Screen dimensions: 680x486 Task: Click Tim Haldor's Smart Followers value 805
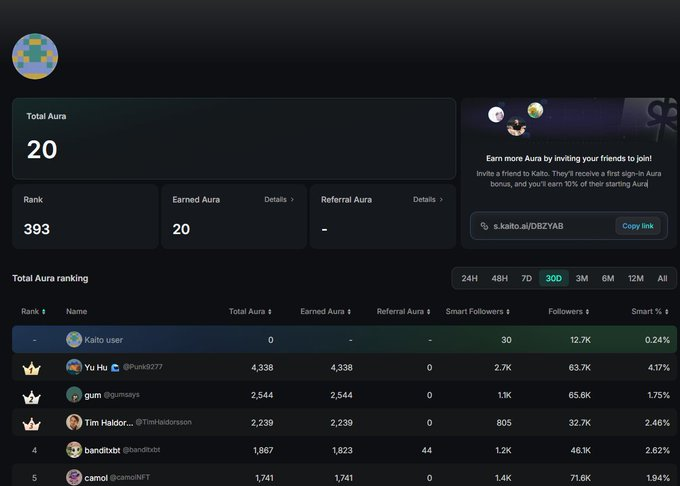coord(504,423)
